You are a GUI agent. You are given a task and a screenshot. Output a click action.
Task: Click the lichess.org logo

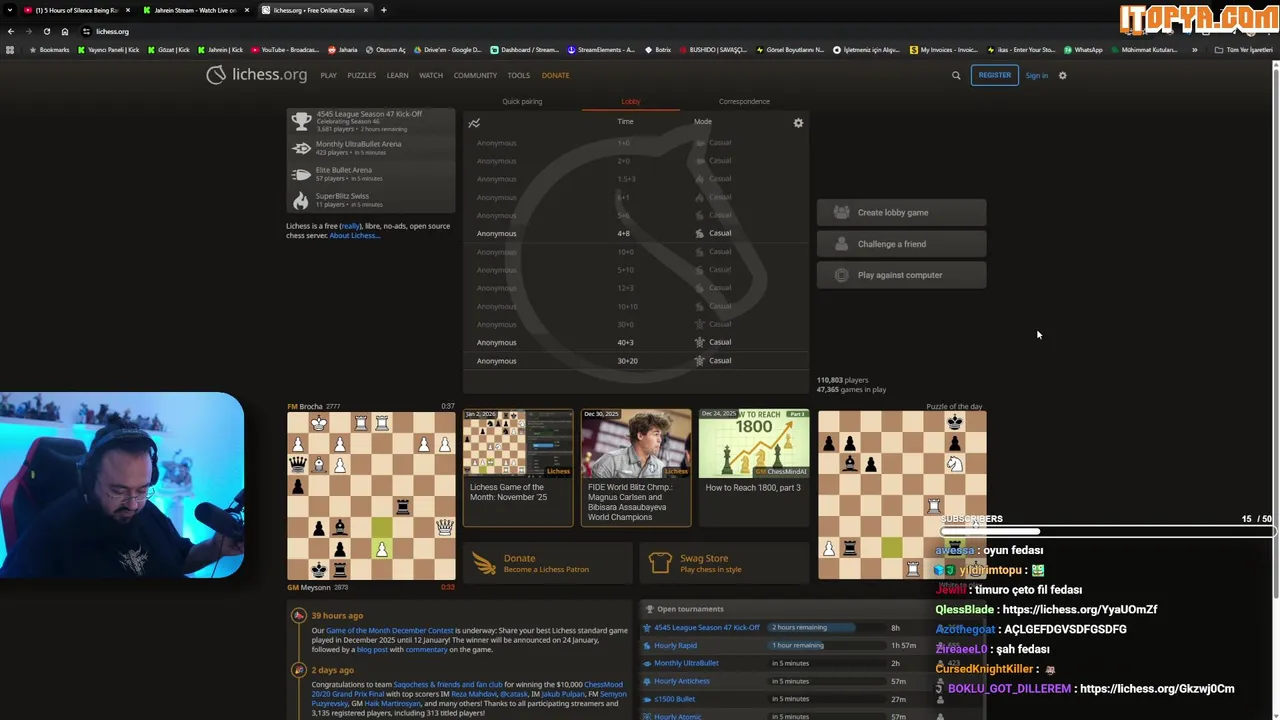point(256,75)
